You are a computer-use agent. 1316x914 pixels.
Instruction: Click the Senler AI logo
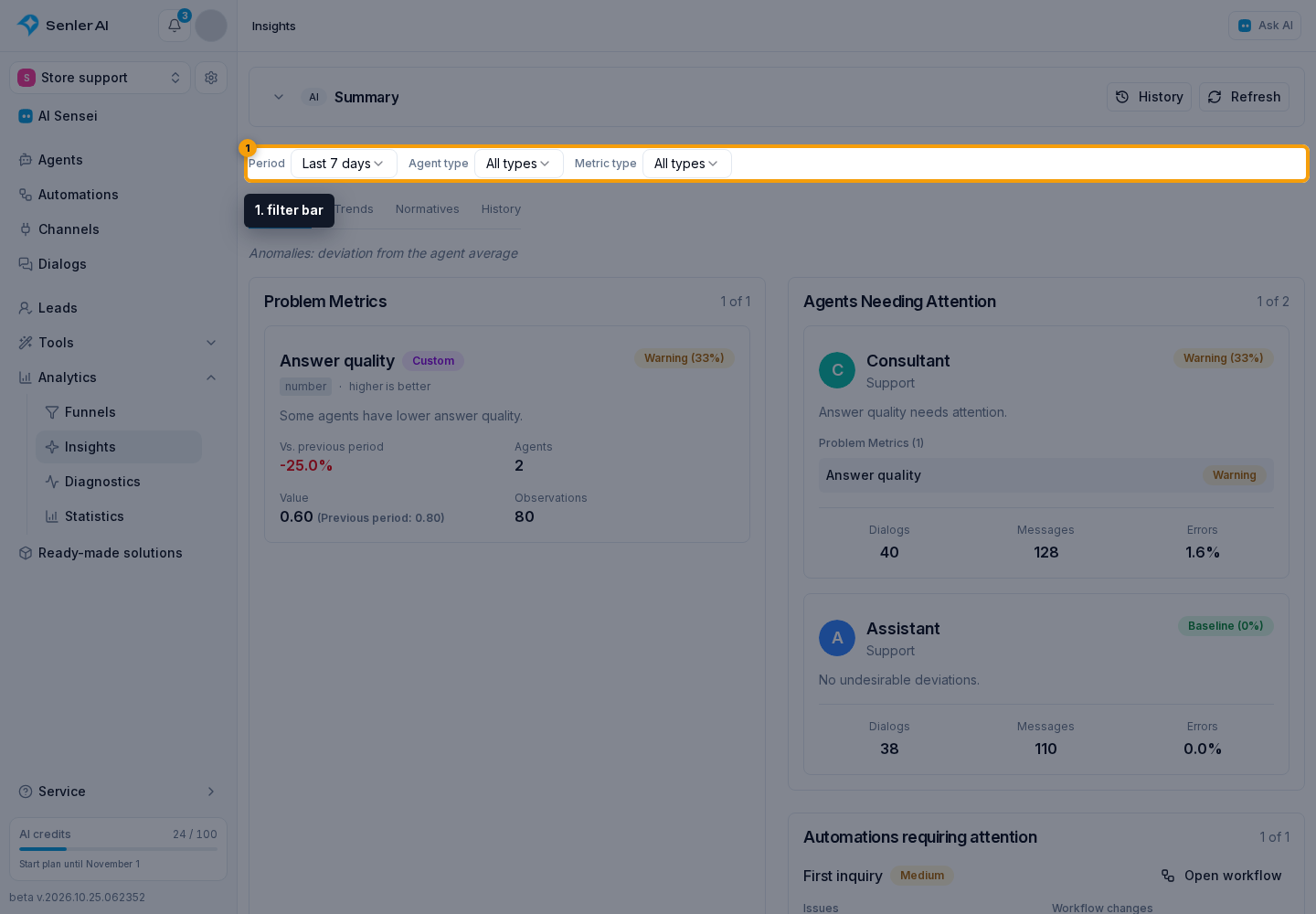click(x=63, y=26)
